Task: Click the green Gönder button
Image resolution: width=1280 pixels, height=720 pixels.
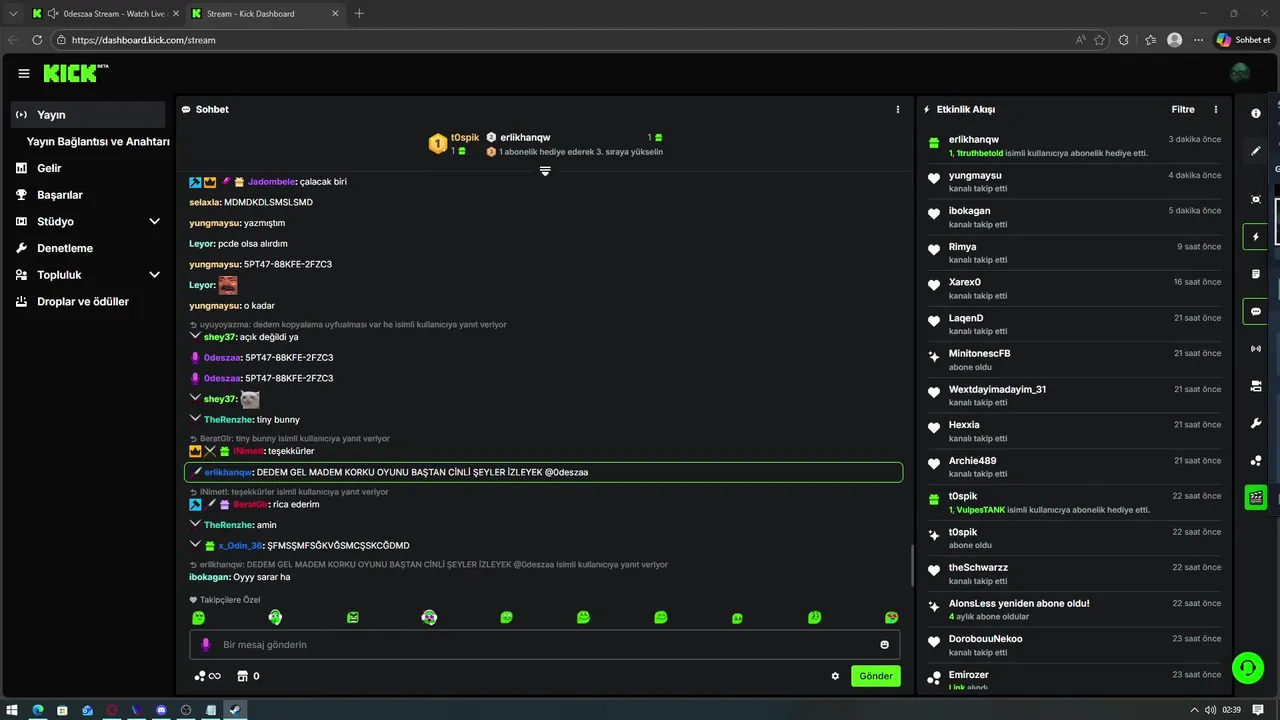Action: [x=875, y=676]
